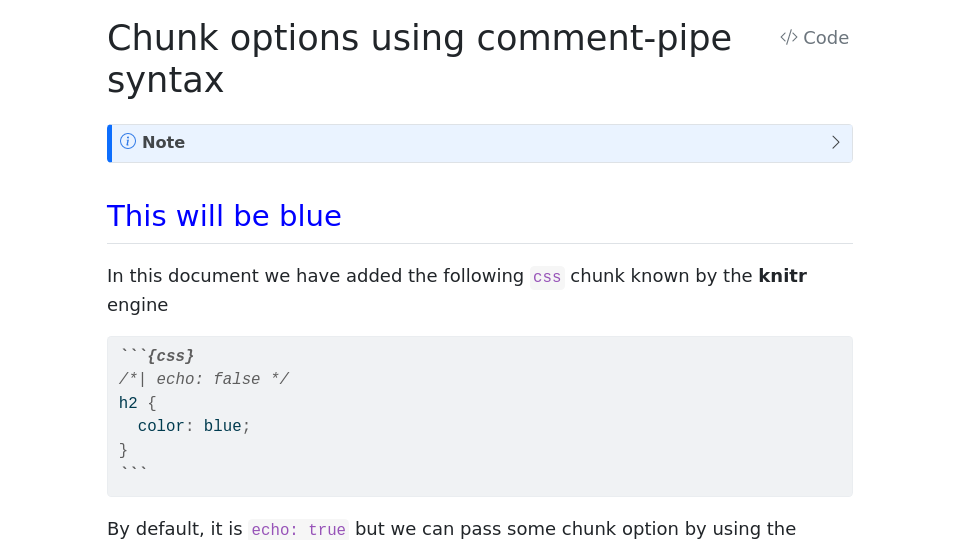The height and width of the screenshot is (540, 960).
Task: Click the "/*| echo: false */" comment line
Action: point(204,380)
